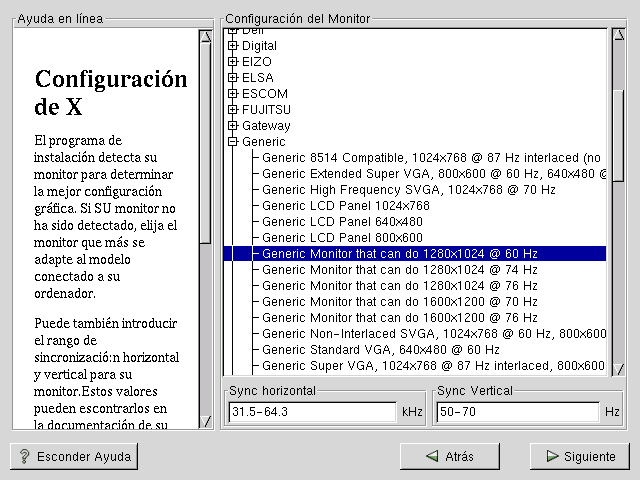Go back with the Atrás button
Image resolution: width=640 pixels, height=480 pixels.
coord(449,456)
